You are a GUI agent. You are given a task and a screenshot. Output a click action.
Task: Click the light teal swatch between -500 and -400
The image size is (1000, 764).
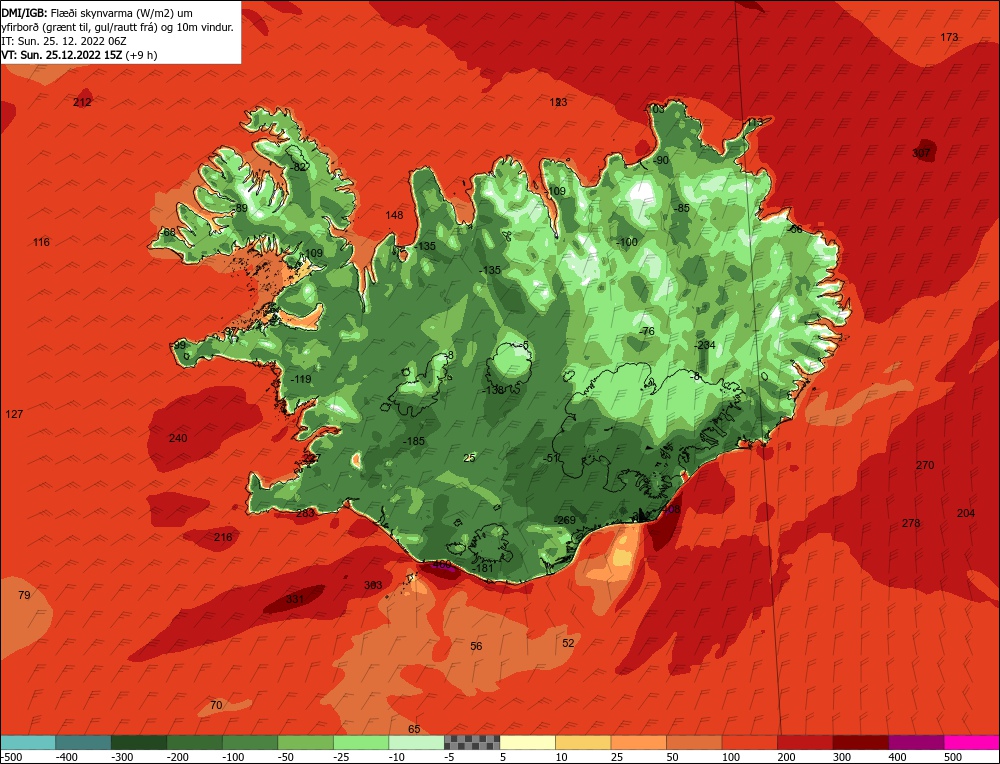click(28, 742)
